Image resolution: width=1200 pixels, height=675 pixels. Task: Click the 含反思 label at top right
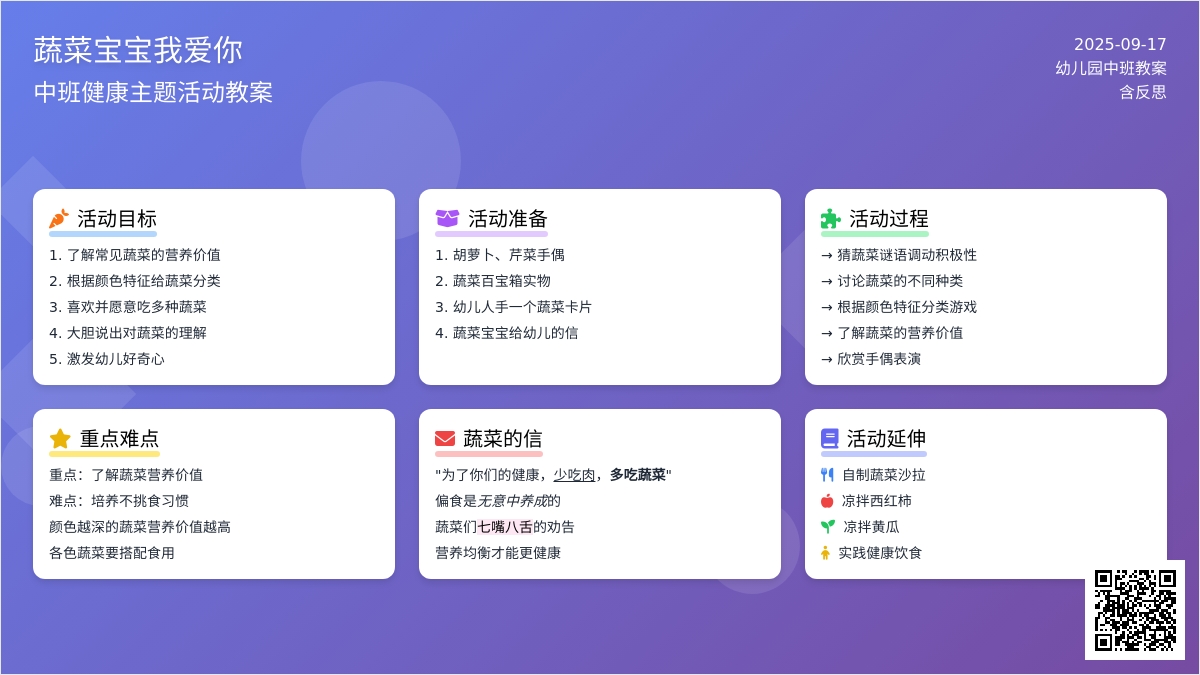pos(1142,92)
